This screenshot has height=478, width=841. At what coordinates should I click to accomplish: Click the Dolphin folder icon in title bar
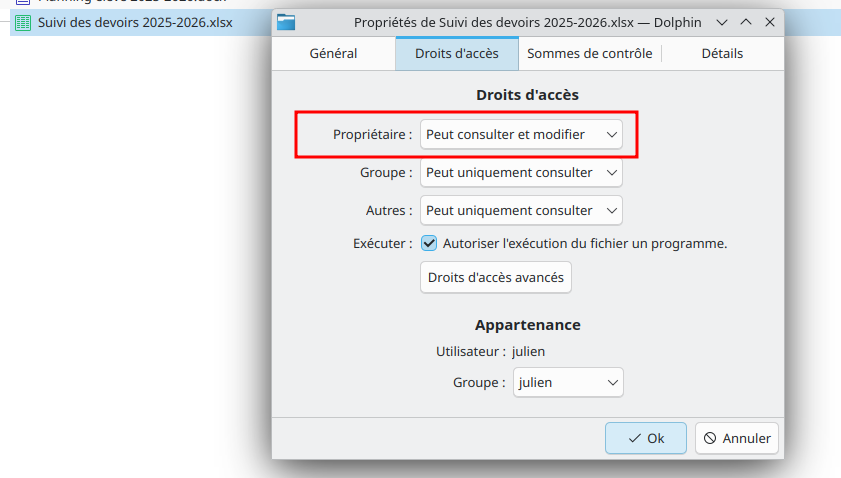[x=287, y=21]
